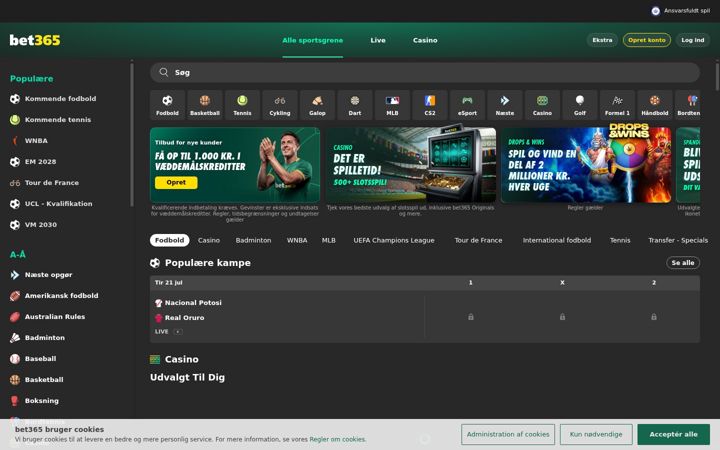Open the Håndbold icon tile
The height and width of the screenshot is (450, 720).
[655, 105]
